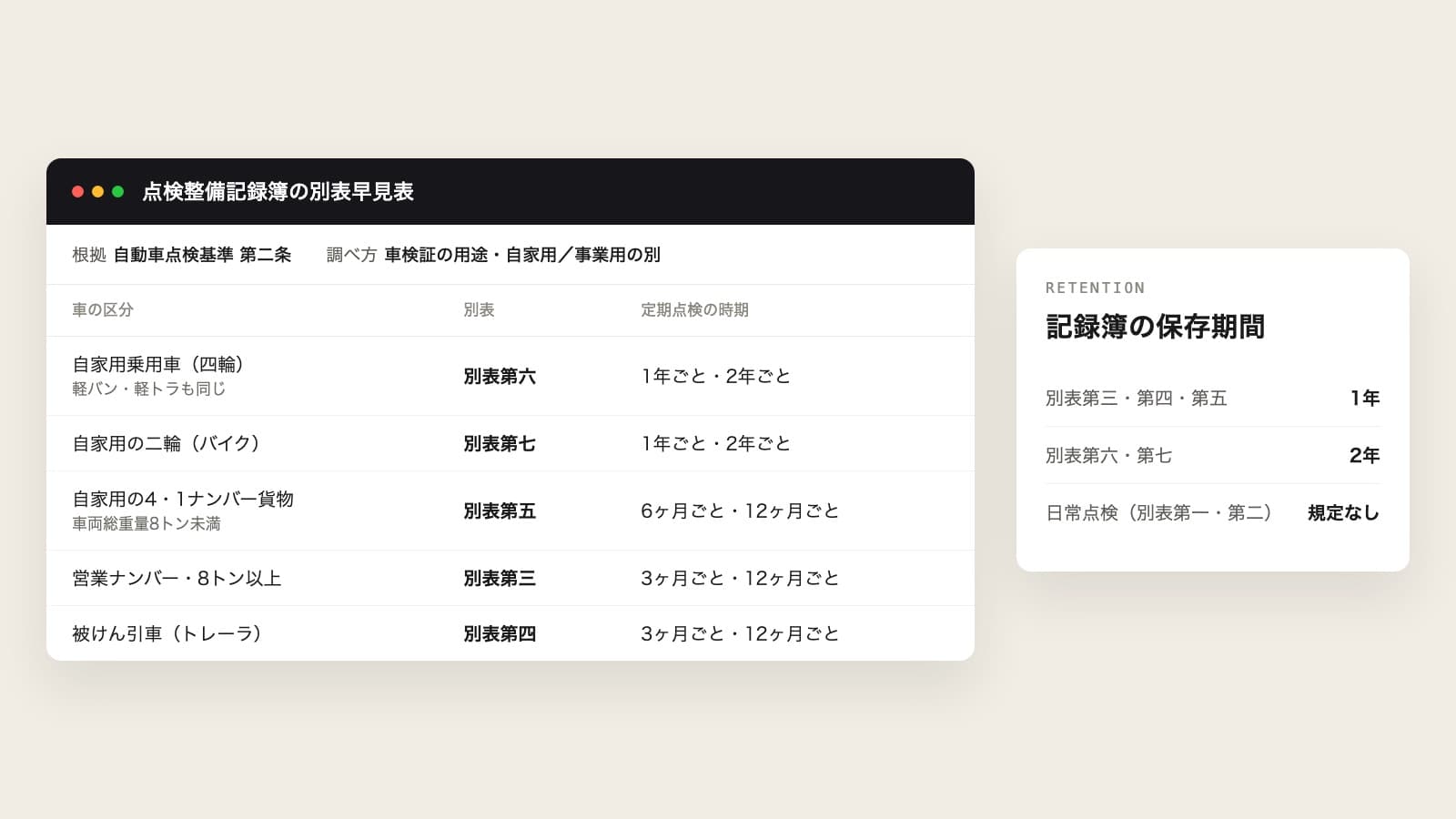This screenshot has height=819, width=1456.
Task: Click 3ヶ月ごと・12ヶ月ごと in the 営業ナンバー row
Action: tap(740, 578)
